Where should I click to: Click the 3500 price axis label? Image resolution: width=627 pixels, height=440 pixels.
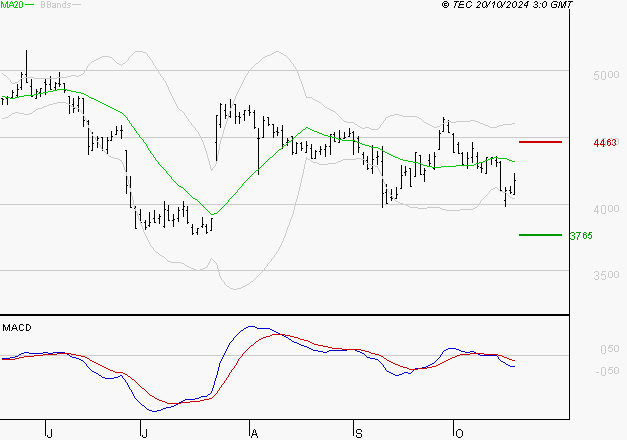tap(606, 275)
